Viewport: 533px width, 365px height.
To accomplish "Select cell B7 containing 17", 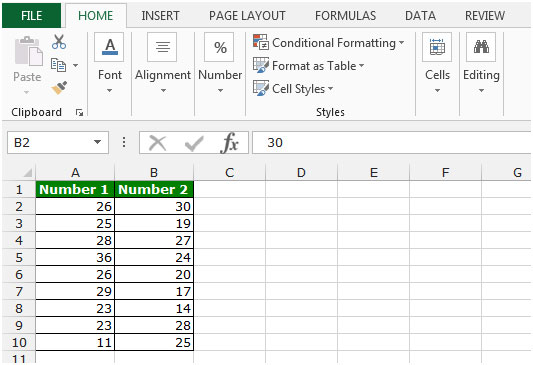I will [154, 291].
